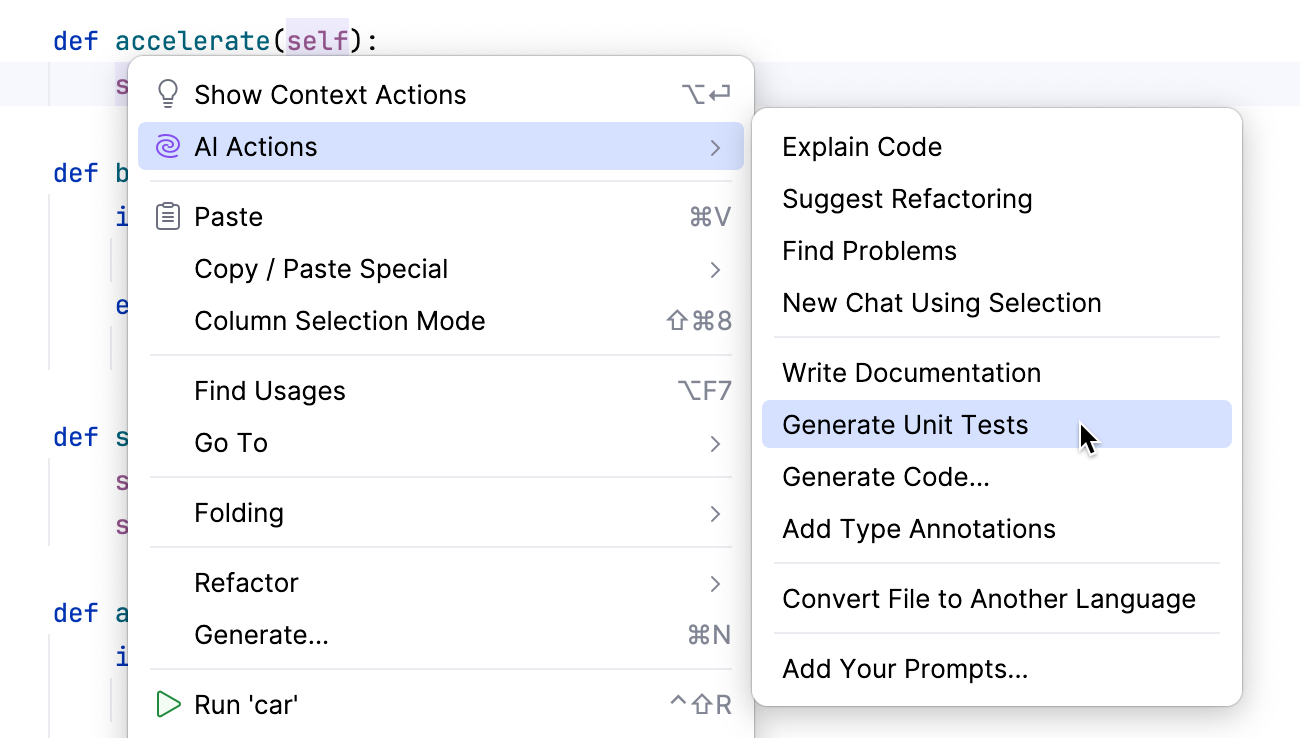The image size is (1300, 738).
Task: Open the AI Actions submenu arrow
Action: click(716, 146)
